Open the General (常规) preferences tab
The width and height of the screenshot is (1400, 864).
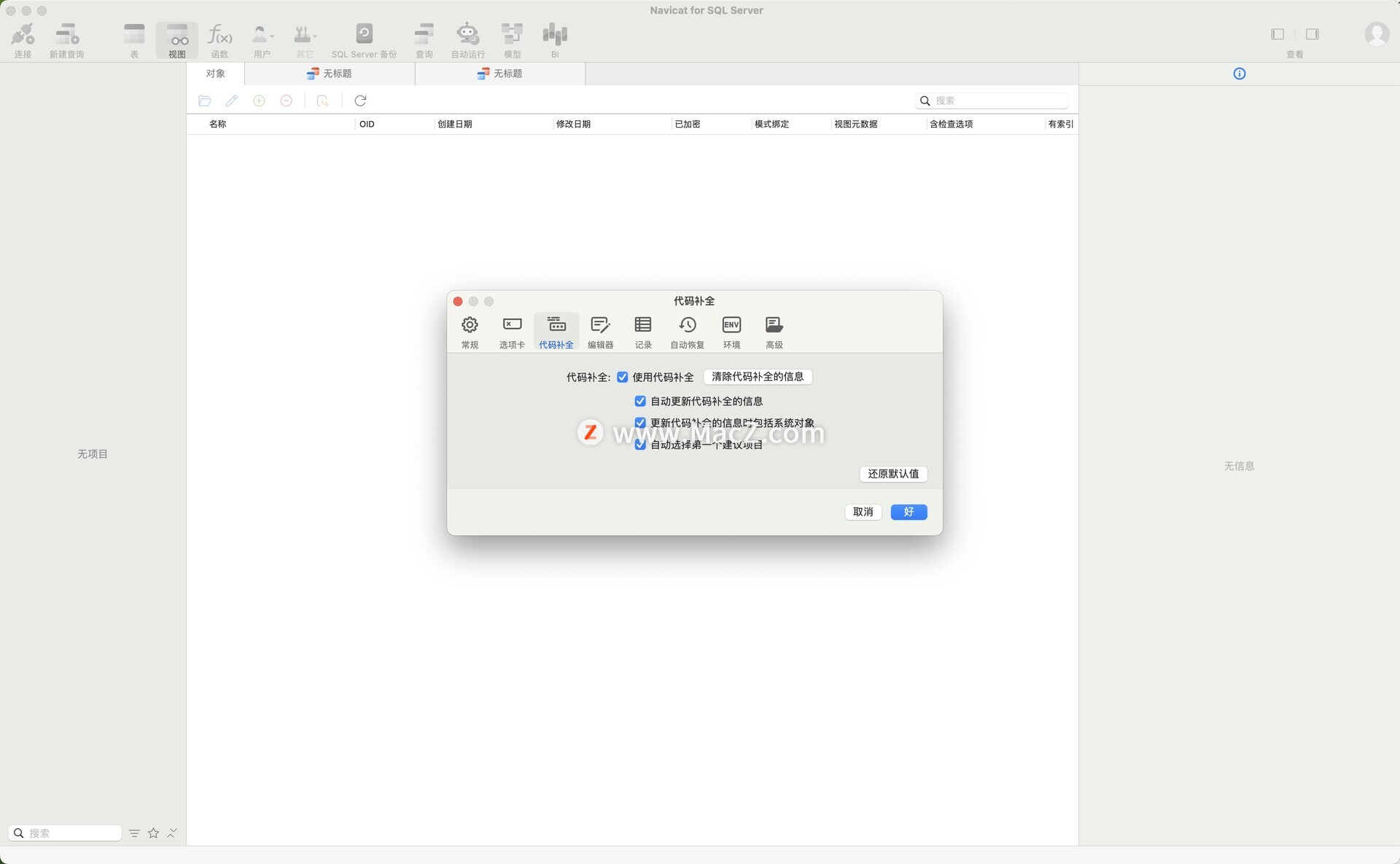tap(470, 332)
